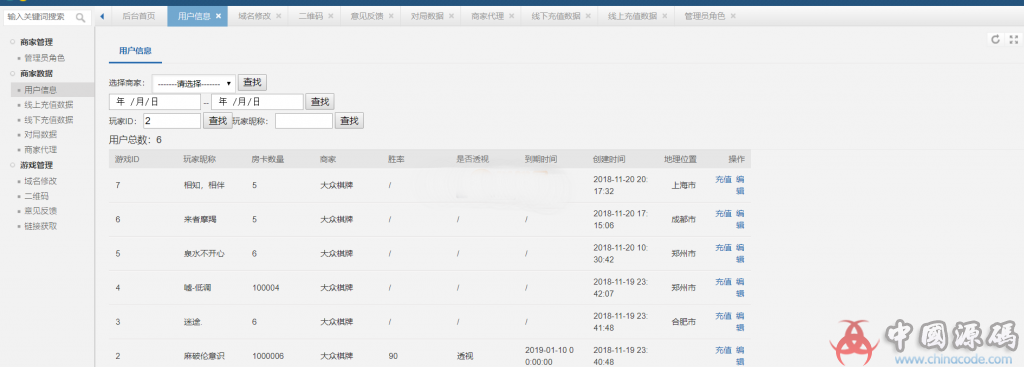Close the 用户信息 tab with its X
1024x367 pixels.
click(x=218, y=16)
